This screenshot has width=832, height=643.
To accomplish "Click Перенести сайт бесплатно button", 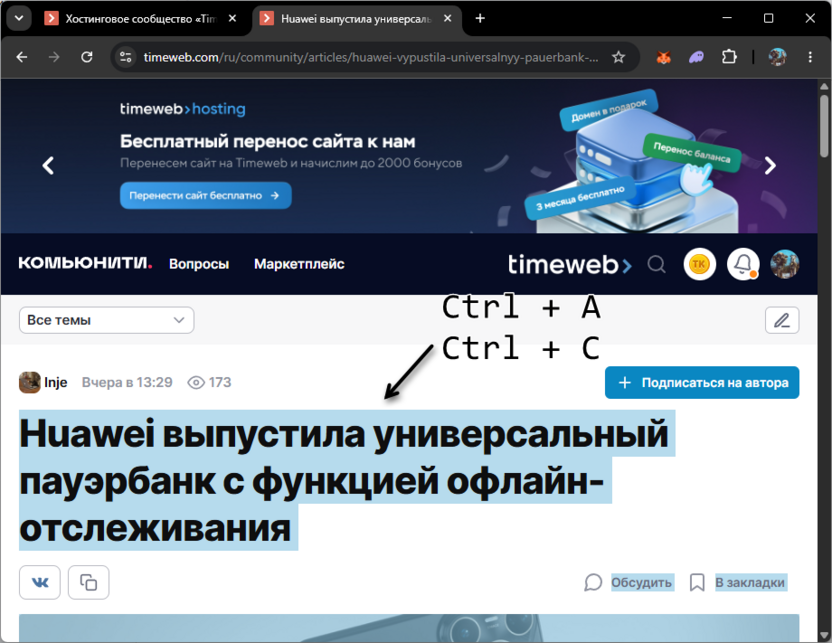I will pyautogui.click(x=205, y=195).
